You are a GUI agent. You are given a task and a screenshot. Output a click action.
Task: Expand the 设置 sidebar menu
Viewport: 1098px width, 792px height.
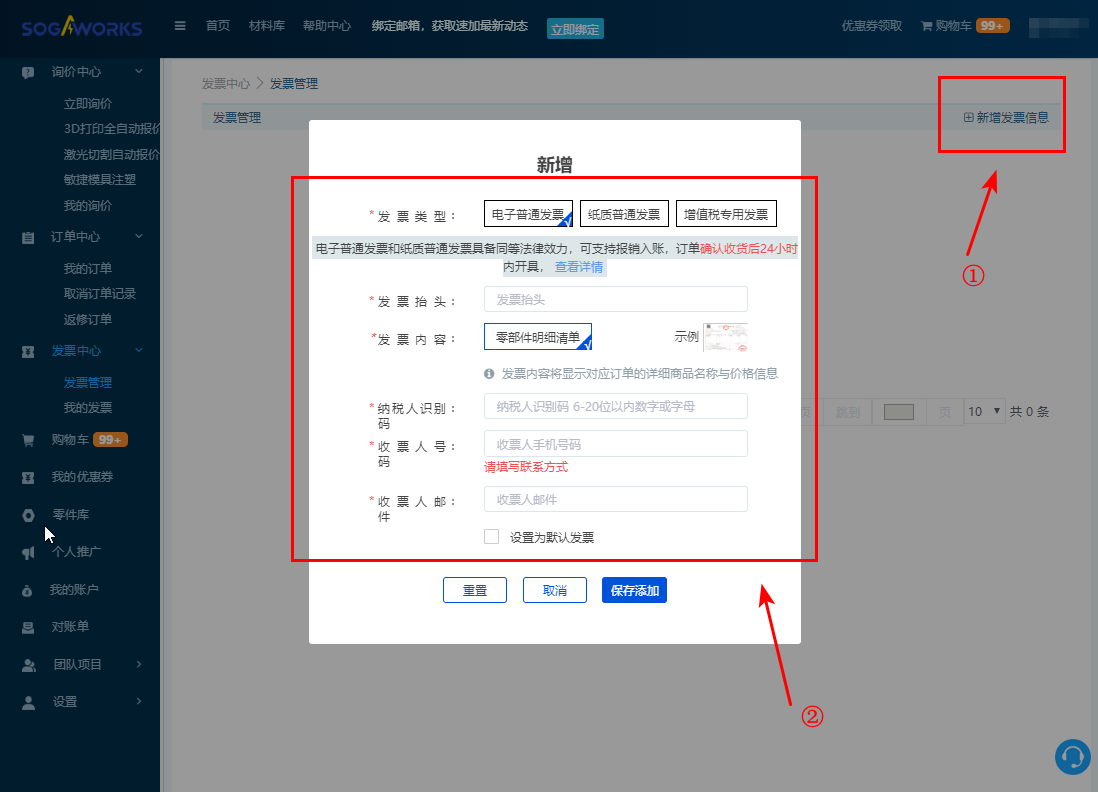point(138,702)
